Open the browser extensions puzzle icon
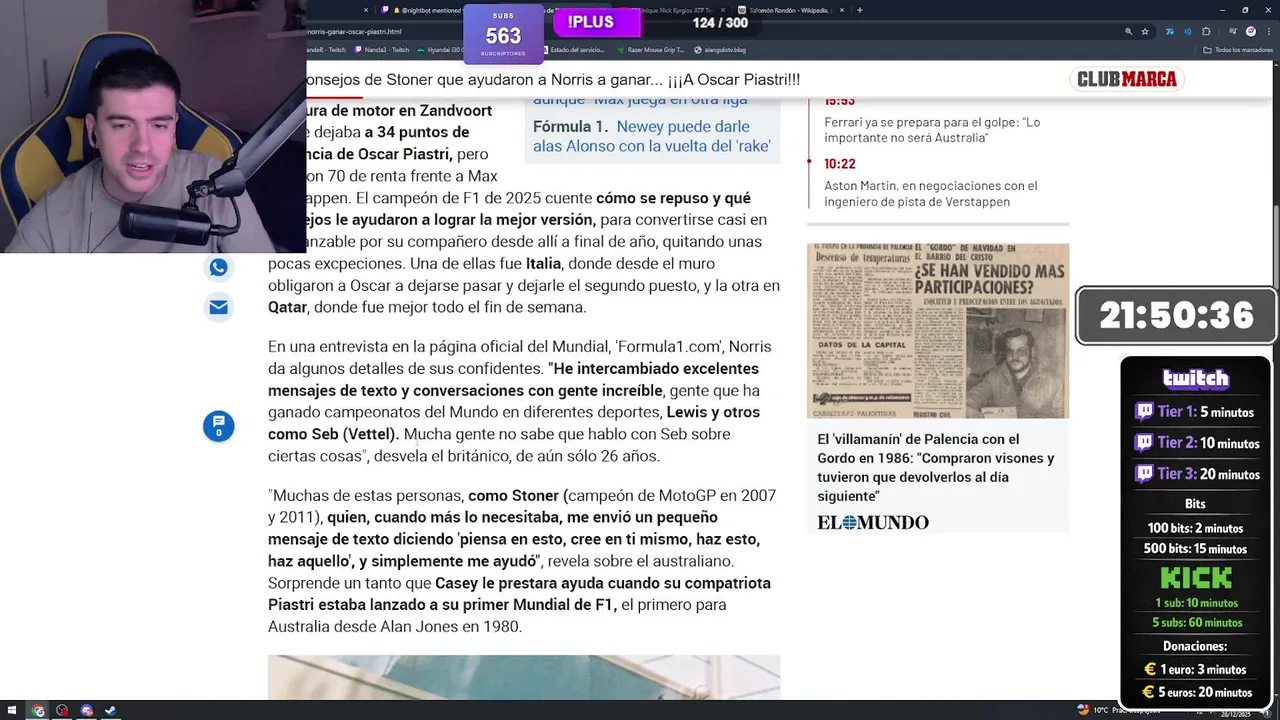The width and height of the screenshot is (1280, 720). 1206,31
